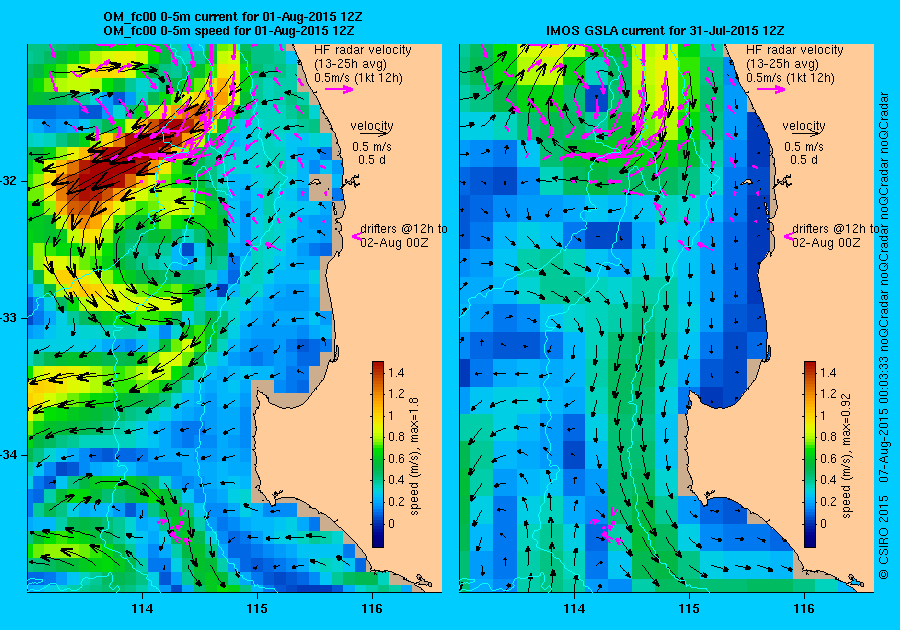Click the 'velocity' label in OM_fc00 panel
This screenshot has height=630, width=900.
(372, 125)
